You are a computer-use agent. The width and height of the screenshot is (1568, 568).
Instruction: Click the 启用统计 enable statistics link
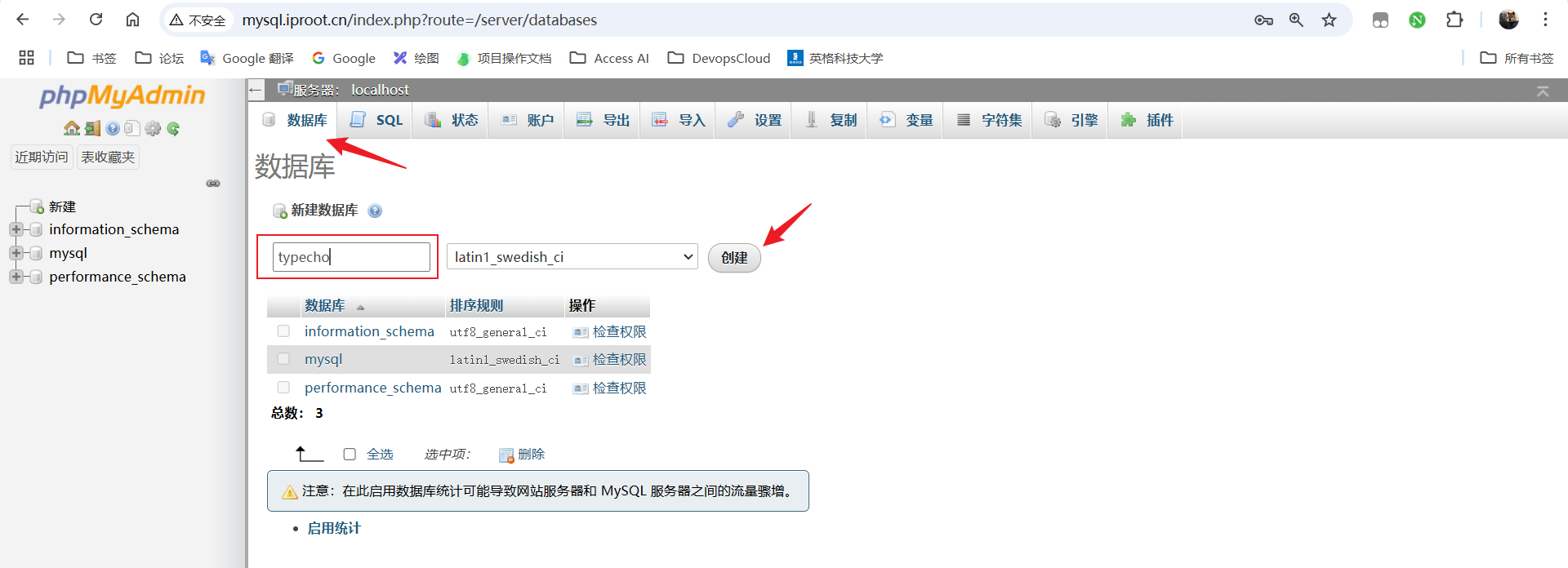pos(334,528)
